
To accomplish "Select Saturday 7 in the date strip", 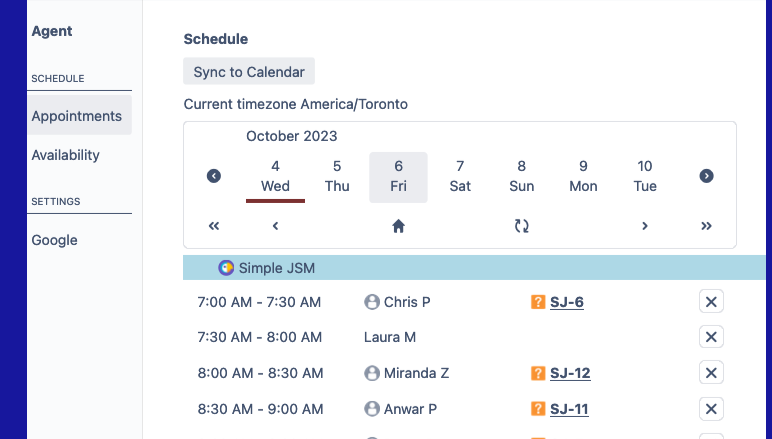I will click(x=460, y=176).
